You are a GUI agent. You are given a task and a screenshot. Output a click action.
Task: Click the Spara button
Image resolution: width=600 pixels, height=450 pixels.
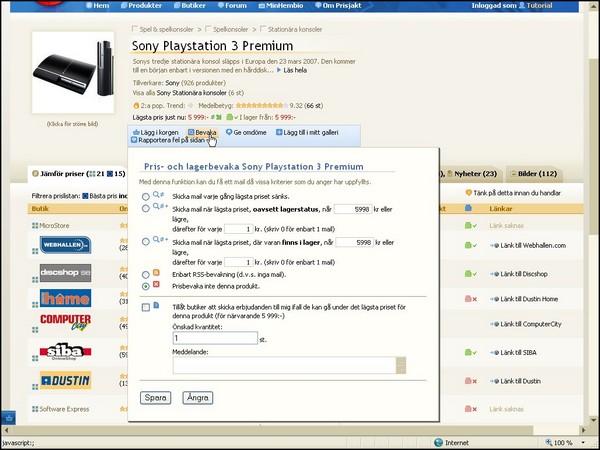pos(155,398)
